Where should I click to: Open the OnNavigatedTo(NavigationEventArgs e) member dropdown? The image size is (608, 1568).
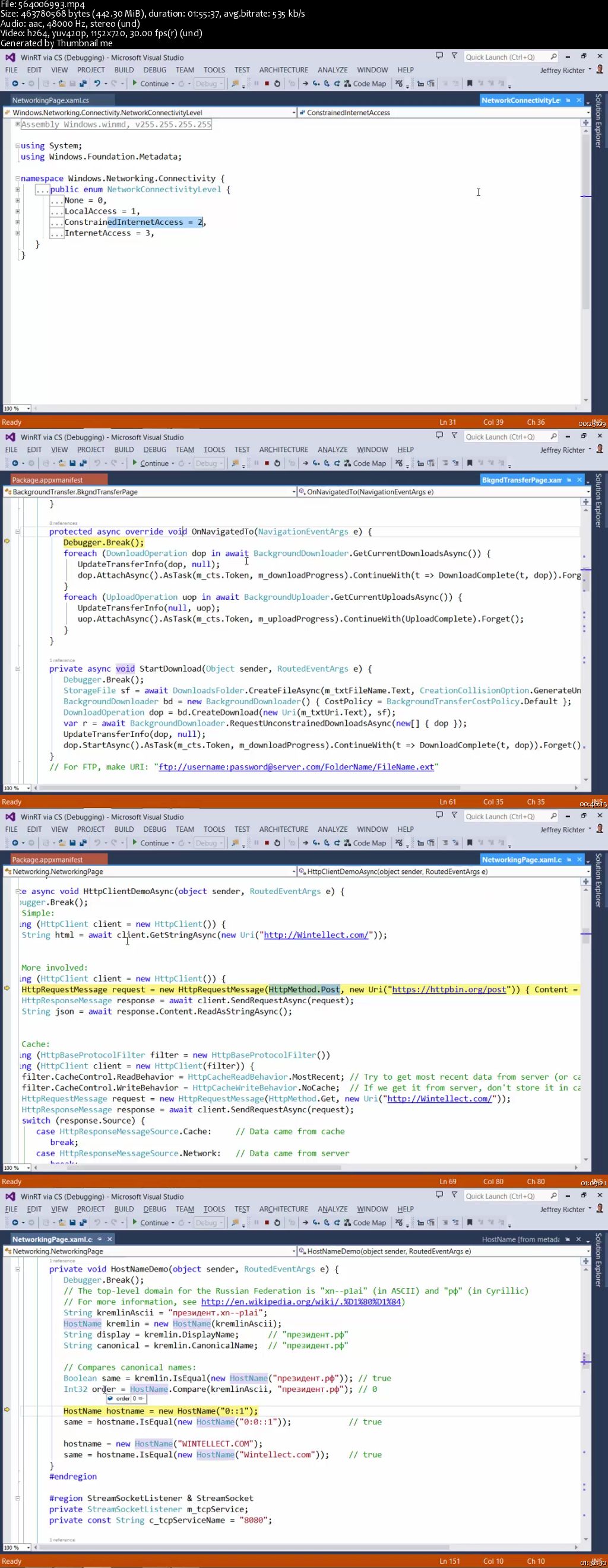click(x=444, y=492)
